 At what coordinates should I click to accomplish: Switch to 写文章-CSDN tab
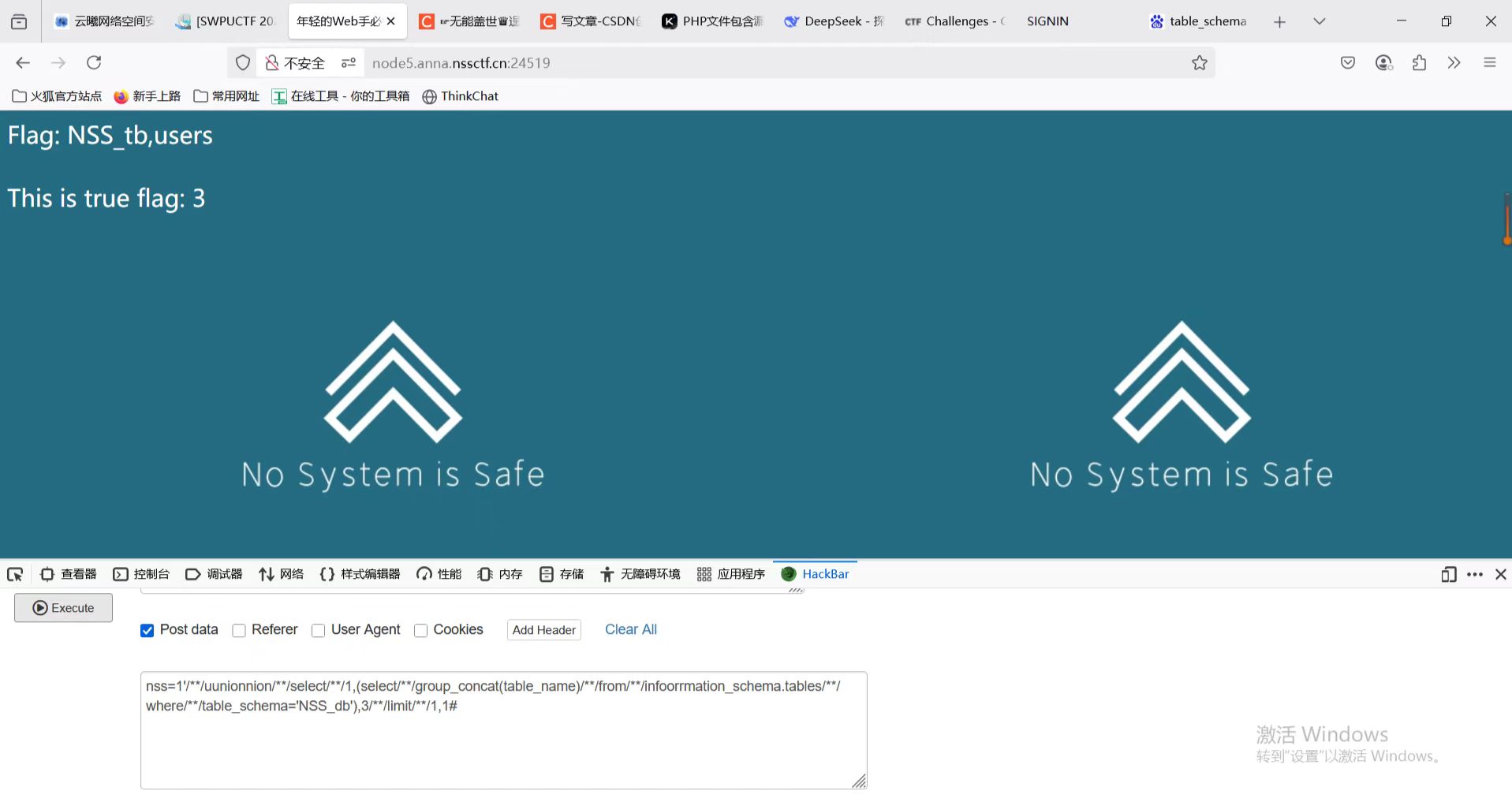[591, 21]
